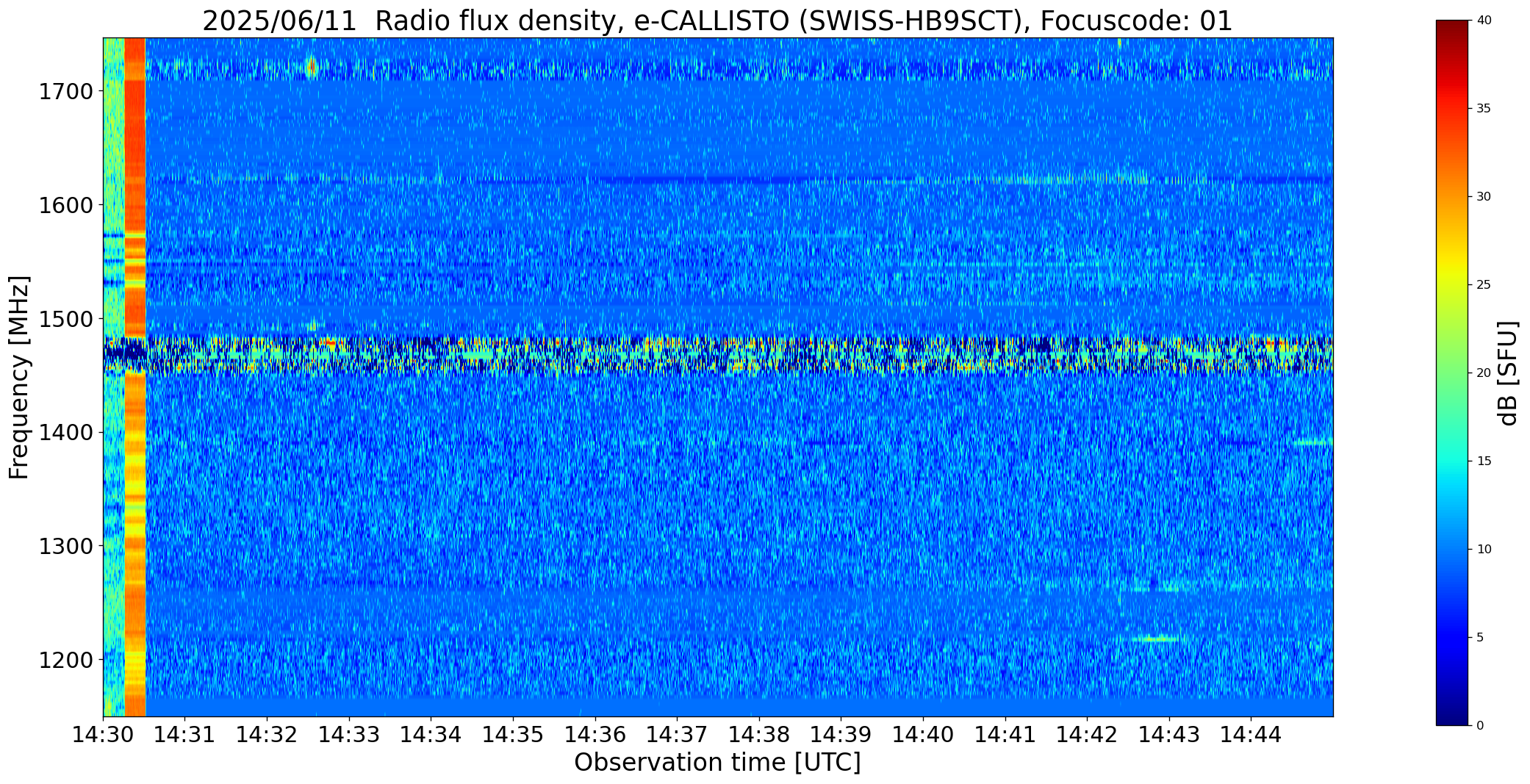
Task: Click the 14:41 time tick label
Action: pos(1005,734)
